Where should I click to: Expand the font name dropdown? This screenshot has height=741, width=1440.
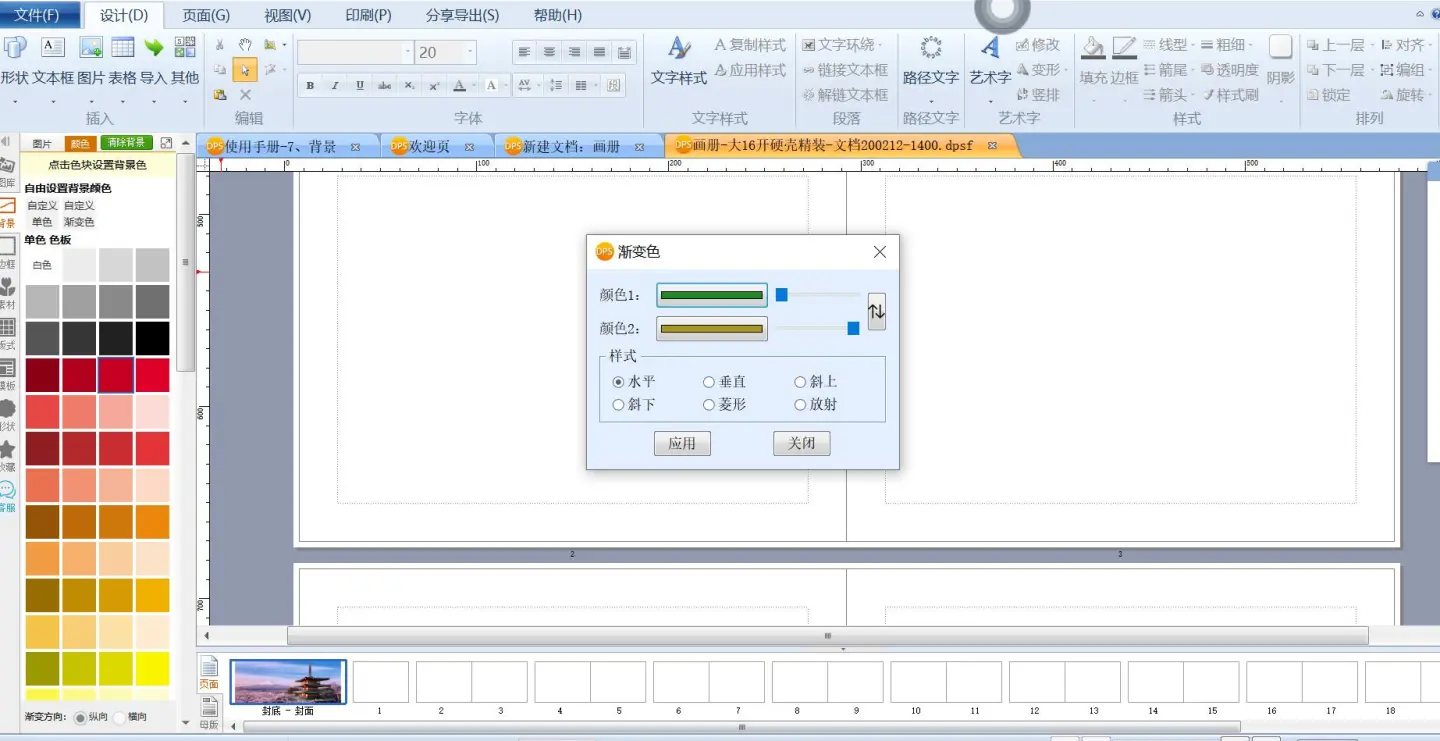point(407,53)
